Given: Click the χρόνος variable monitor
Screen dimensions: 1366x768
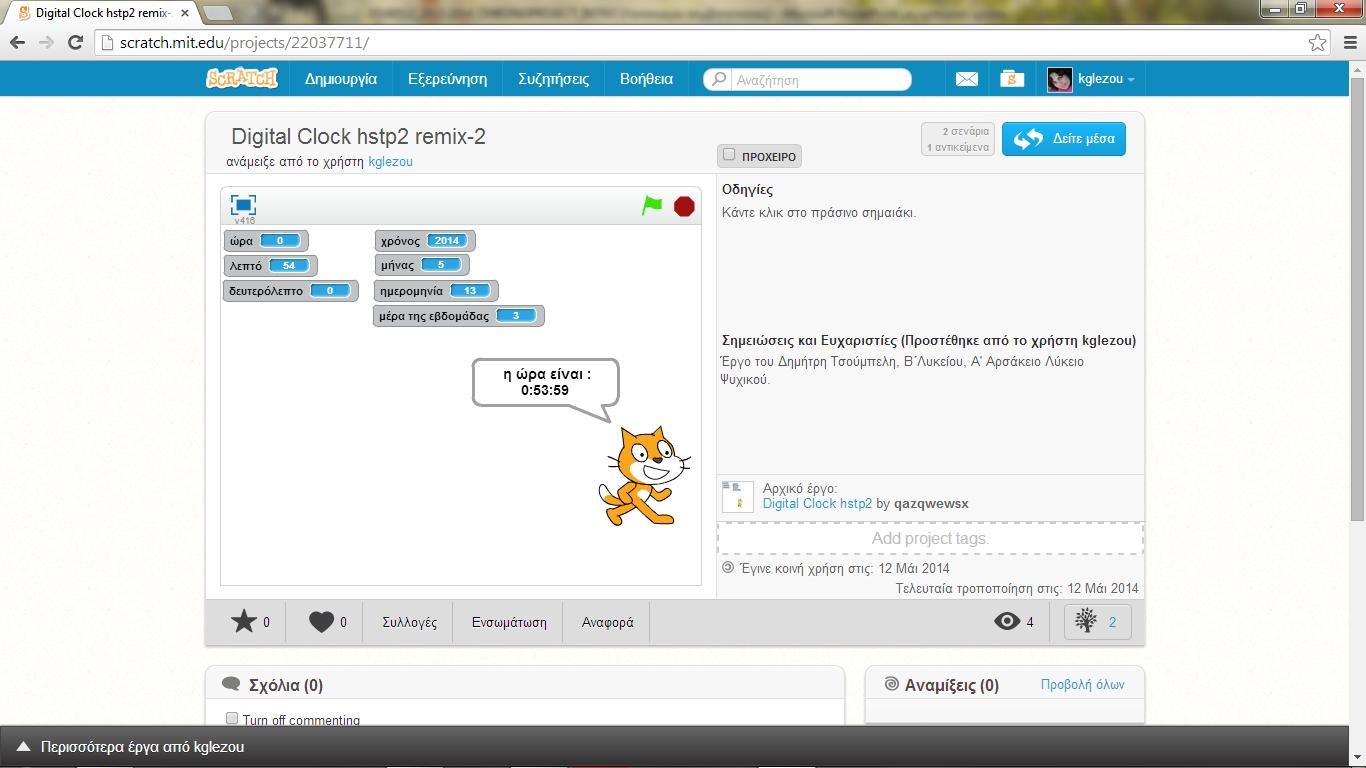Looking at the screenshot, I should (425, 241).
